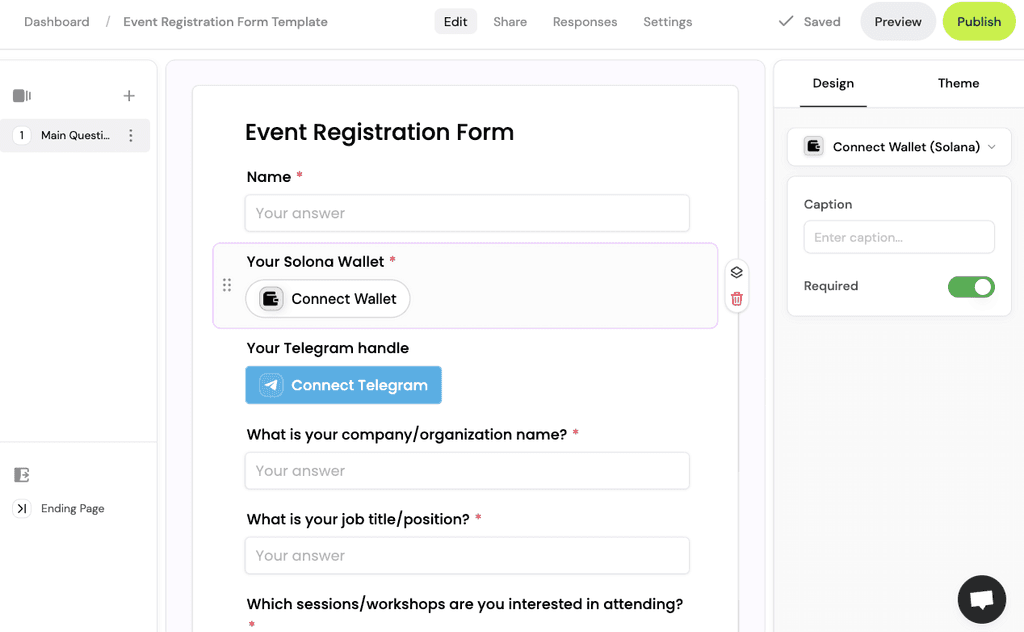Click the Saved checkmark indicator
This screenshot has height=632, width=1024.
[808, 21]
